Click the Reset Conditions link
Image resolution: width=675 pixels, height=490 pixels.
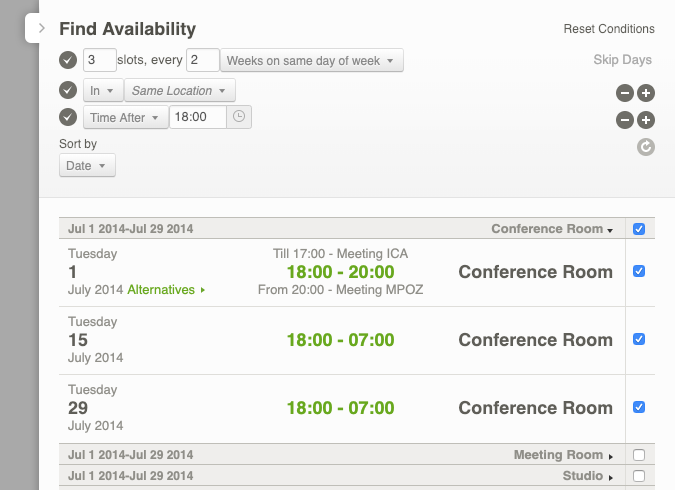pos(609,29)
